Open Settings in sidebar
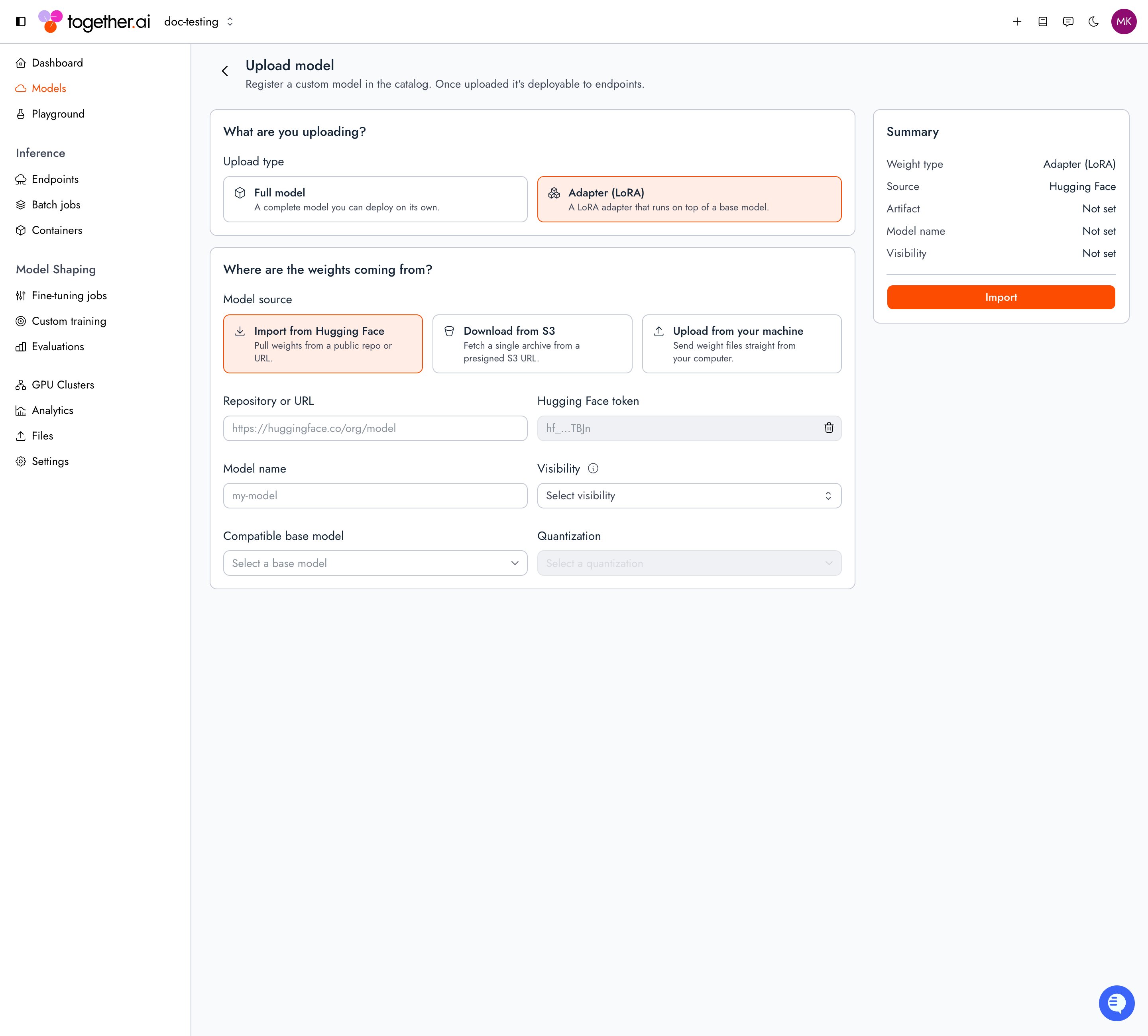Screen dimensions: 1148x1036 [42, 462]
